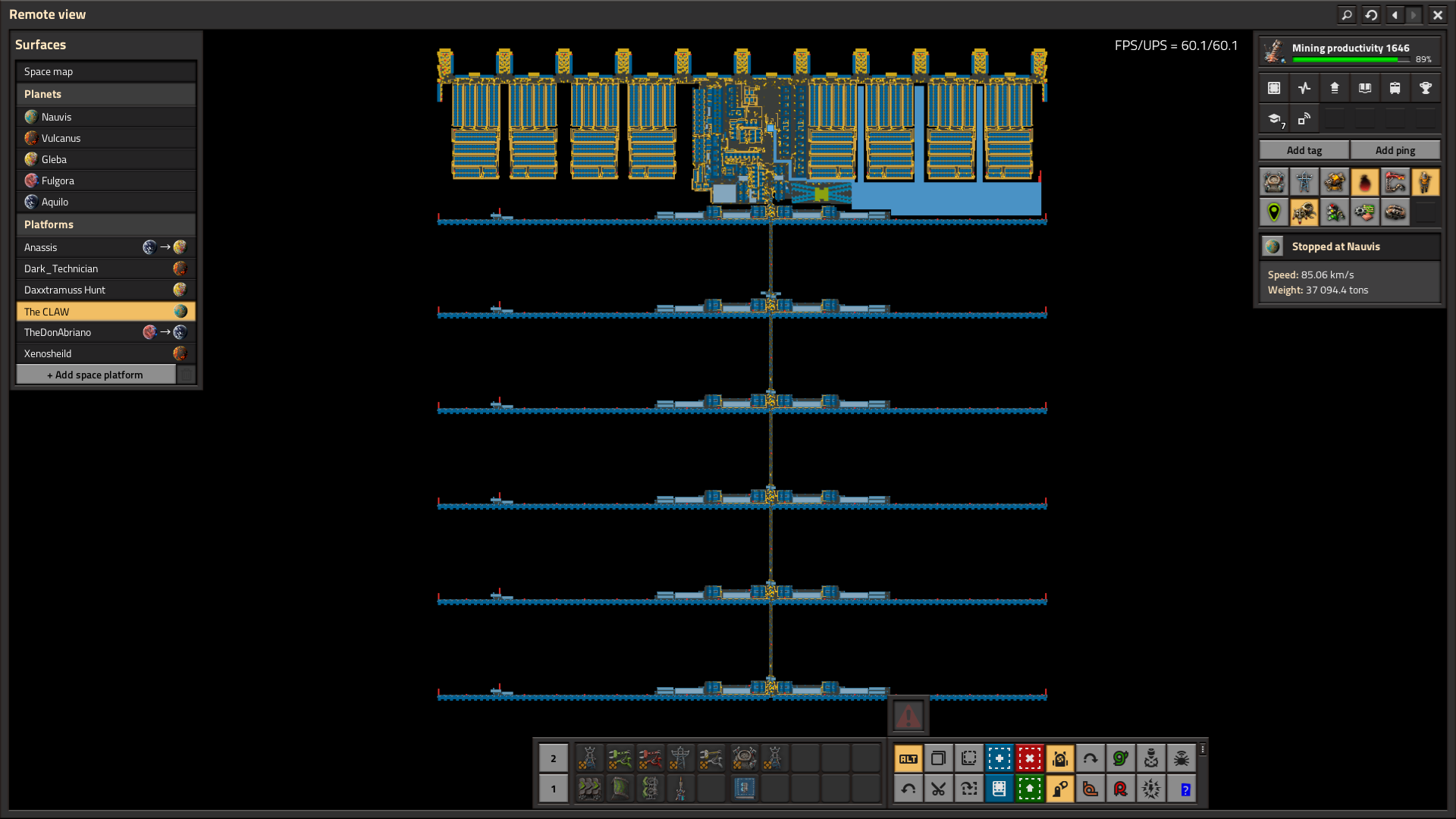
Task: Open the Factoriopedia book icon
Action: pos(1365,88)
